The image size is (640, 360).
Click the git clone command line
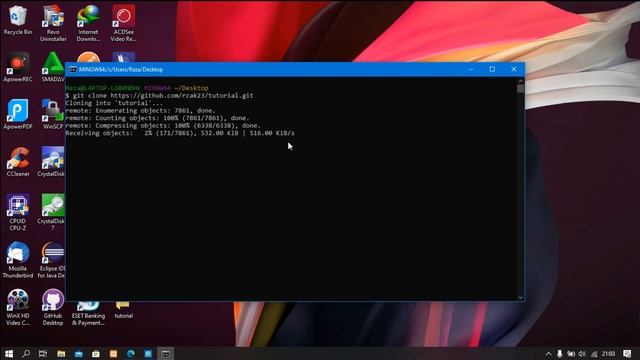click(x=159, y=96)
